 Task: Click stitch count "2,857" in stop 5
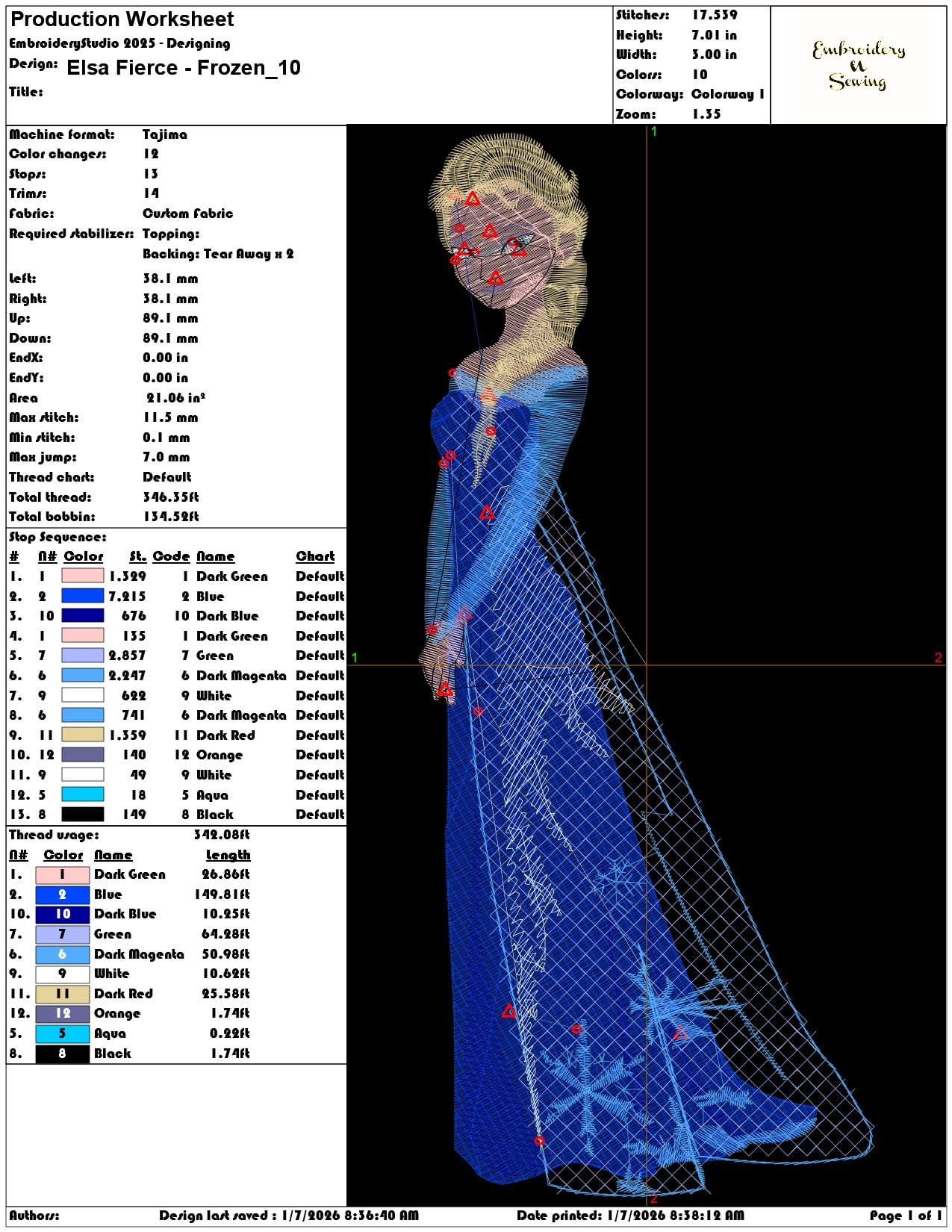pos(127,656)
